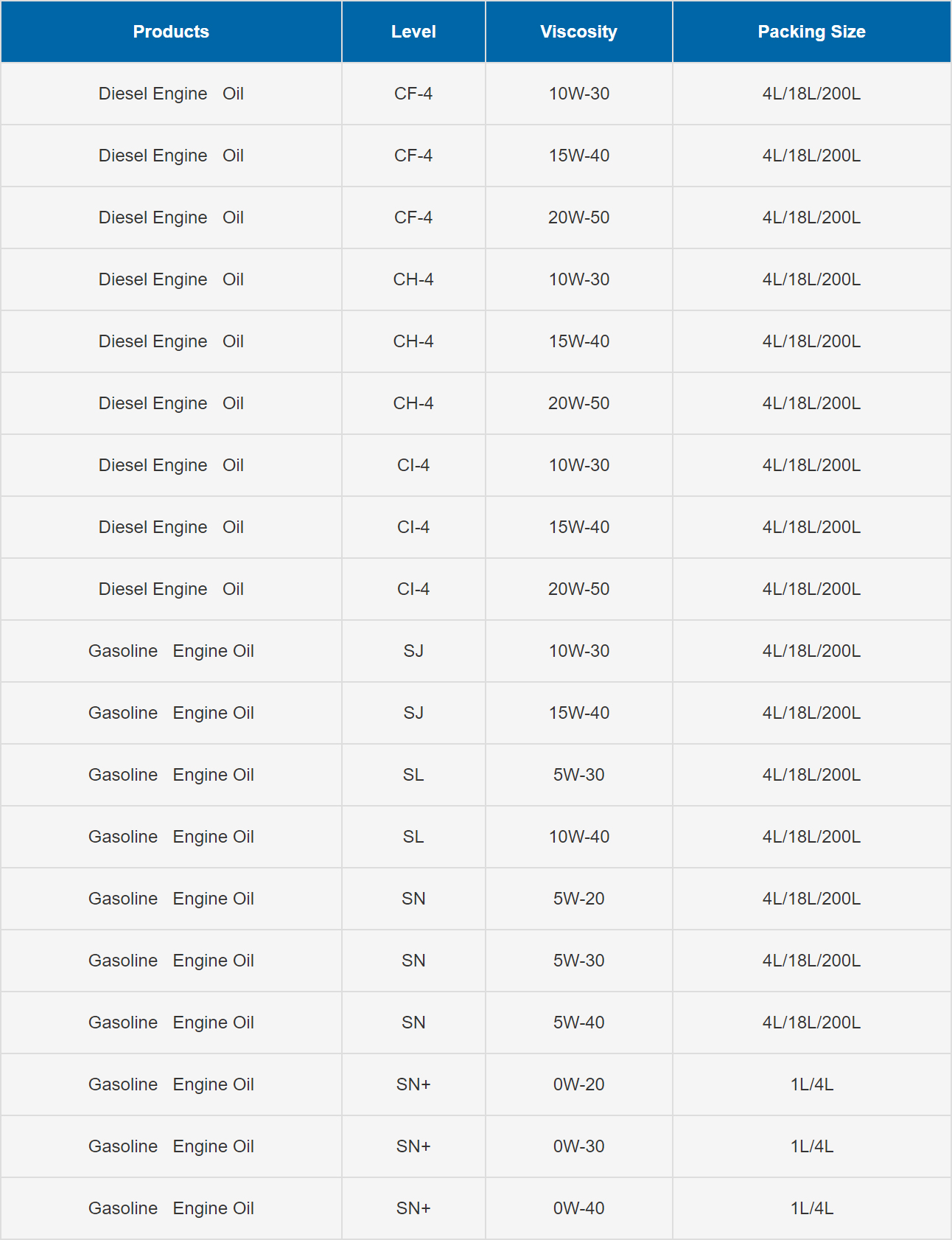The image size is (952, 1240).
Task: Click the last SN+ level cell
Action: click(413, 1208)
